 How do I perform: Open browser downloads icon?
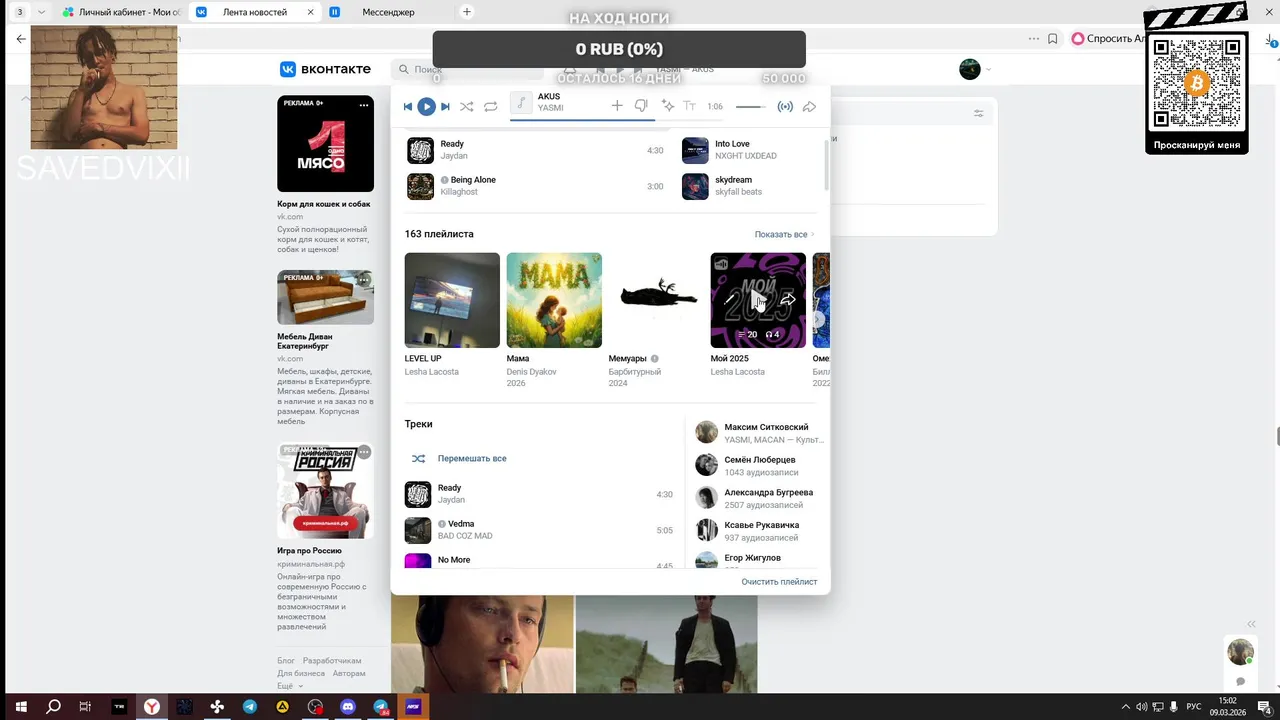point(1271,40)
